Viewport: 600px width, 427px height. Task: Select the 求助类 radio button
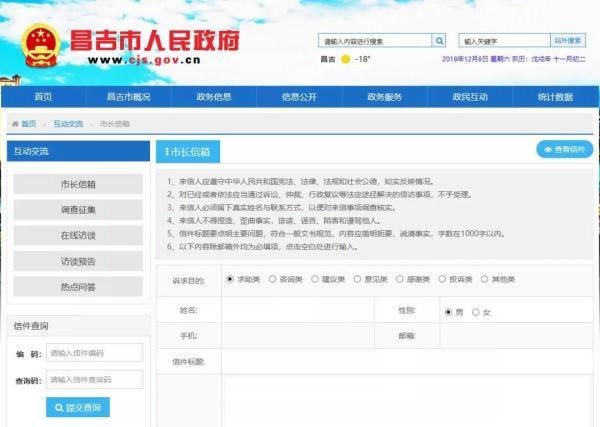point(230,279)
